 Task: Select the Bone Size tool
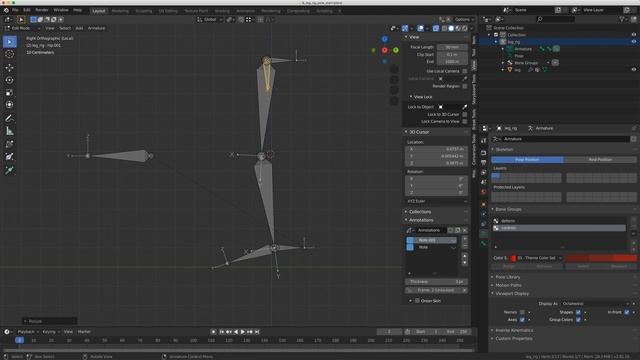click(9, 157)
